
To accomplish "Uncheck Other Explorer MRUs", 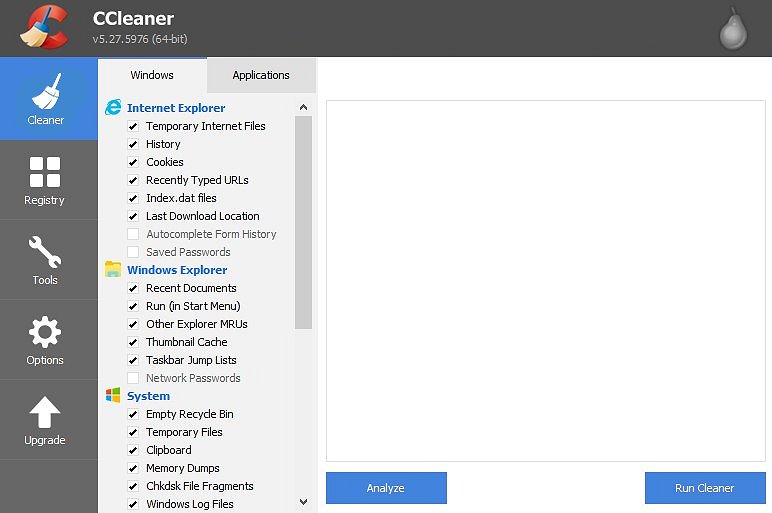I will [x=133, y=324].
